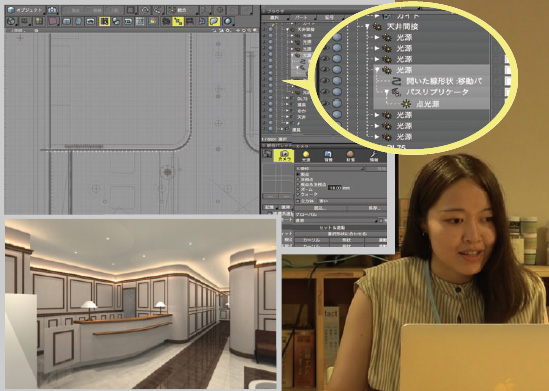Click the blue 背景 background panel icon

328,156
